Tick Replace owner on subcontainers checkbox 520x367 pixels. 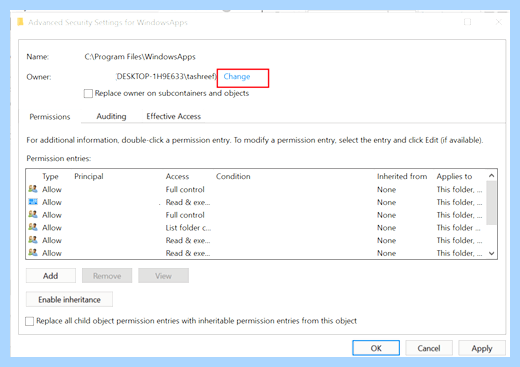pos(88,93)
